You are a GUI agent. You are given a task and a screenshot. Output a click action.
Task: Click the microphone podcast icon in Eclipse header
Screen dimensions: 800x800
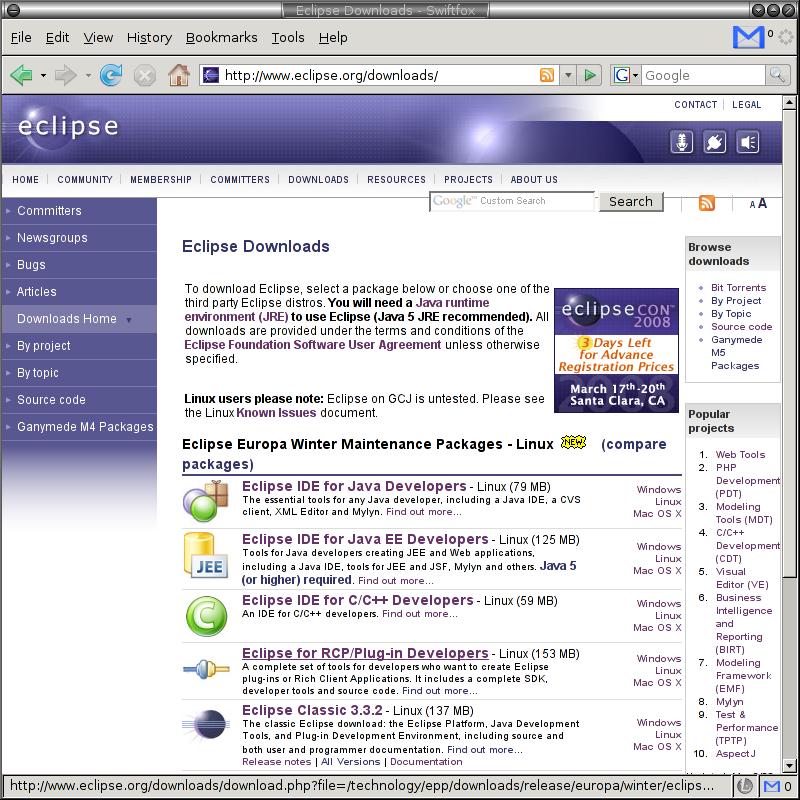pos(682,142)
